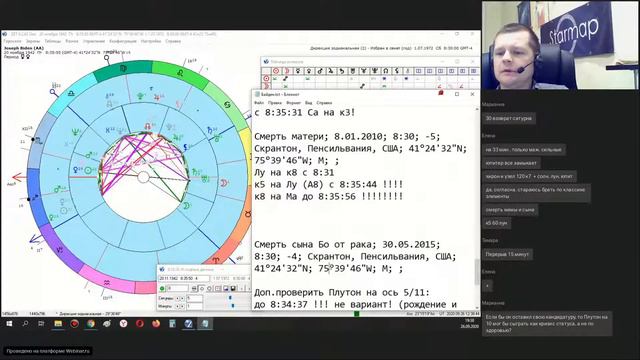This screenshot has height=360, width=640.
Task: Select Venus column header in aspects table
Action: [309, 71]
